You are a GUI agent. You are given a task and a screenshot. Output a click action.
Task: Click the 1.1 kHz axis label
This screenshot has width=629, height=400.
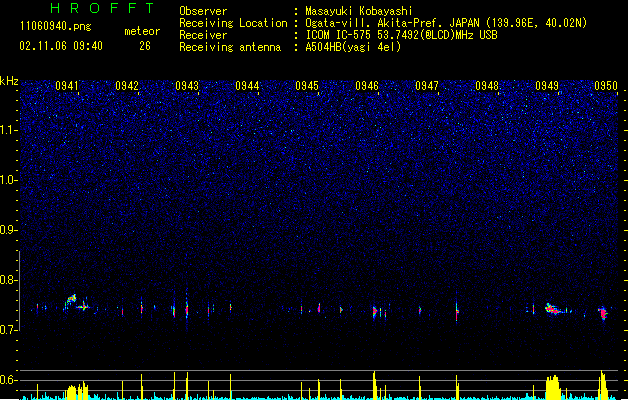9,130
